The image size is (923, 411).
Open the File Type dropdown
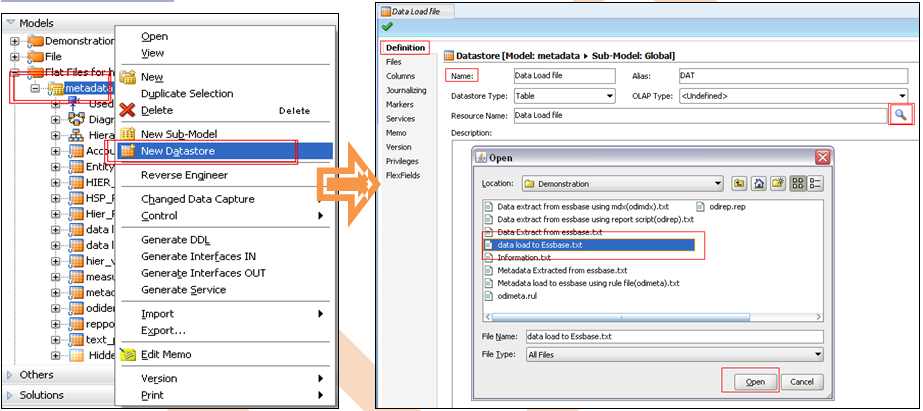818,354
